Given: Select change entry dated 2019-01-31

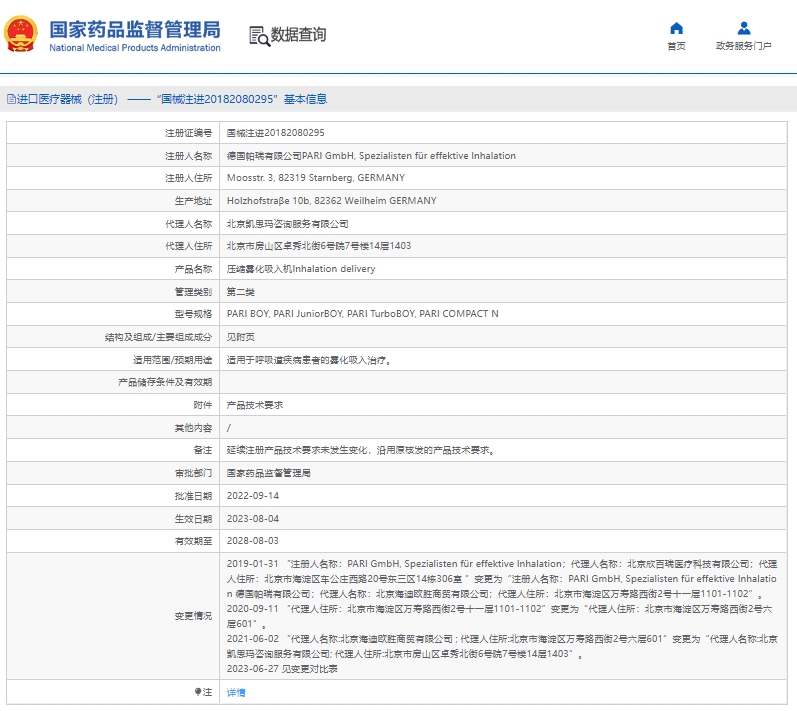Looking at the screenshot, I should pos(502,579).
